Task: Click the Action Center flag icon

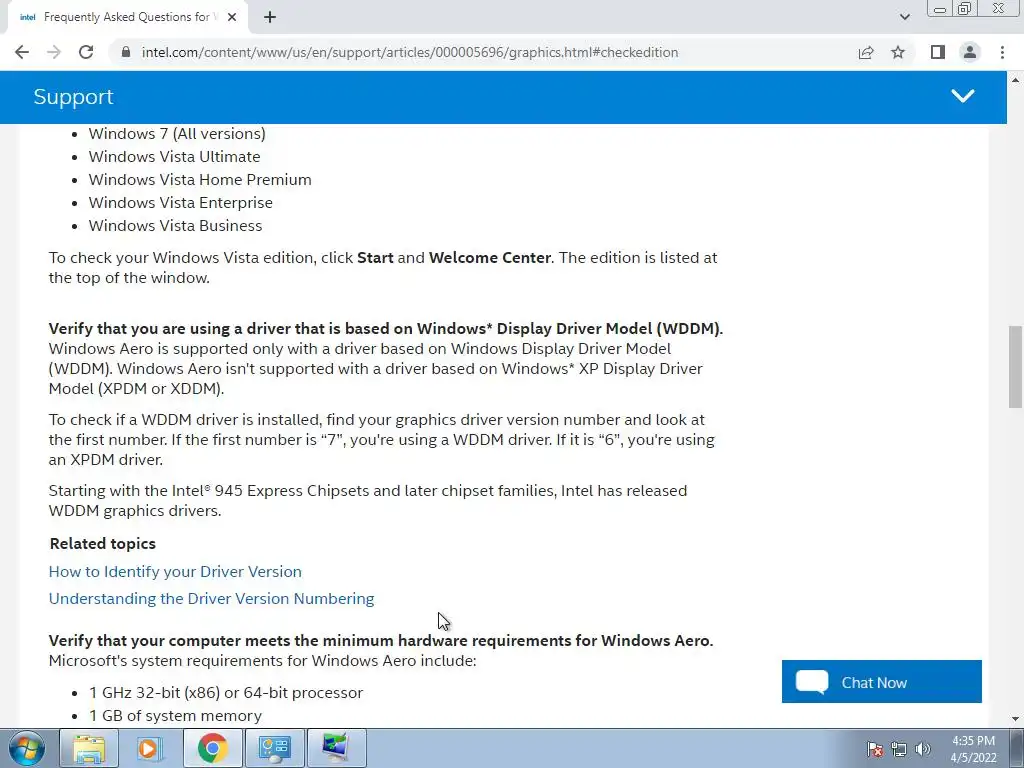Action: (874, 749)
